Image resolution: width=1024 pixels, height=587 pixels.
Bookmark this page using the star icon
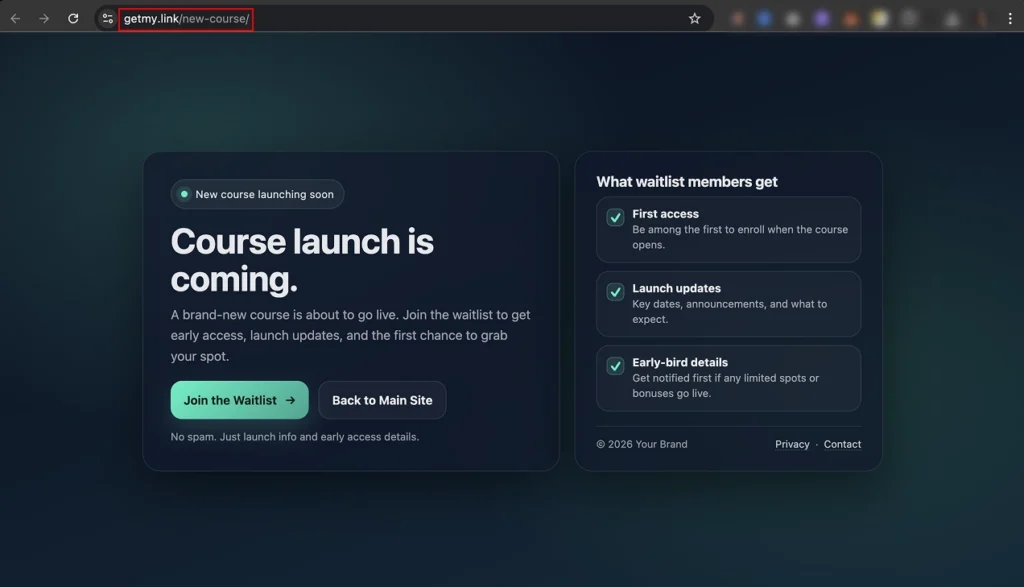694,17
